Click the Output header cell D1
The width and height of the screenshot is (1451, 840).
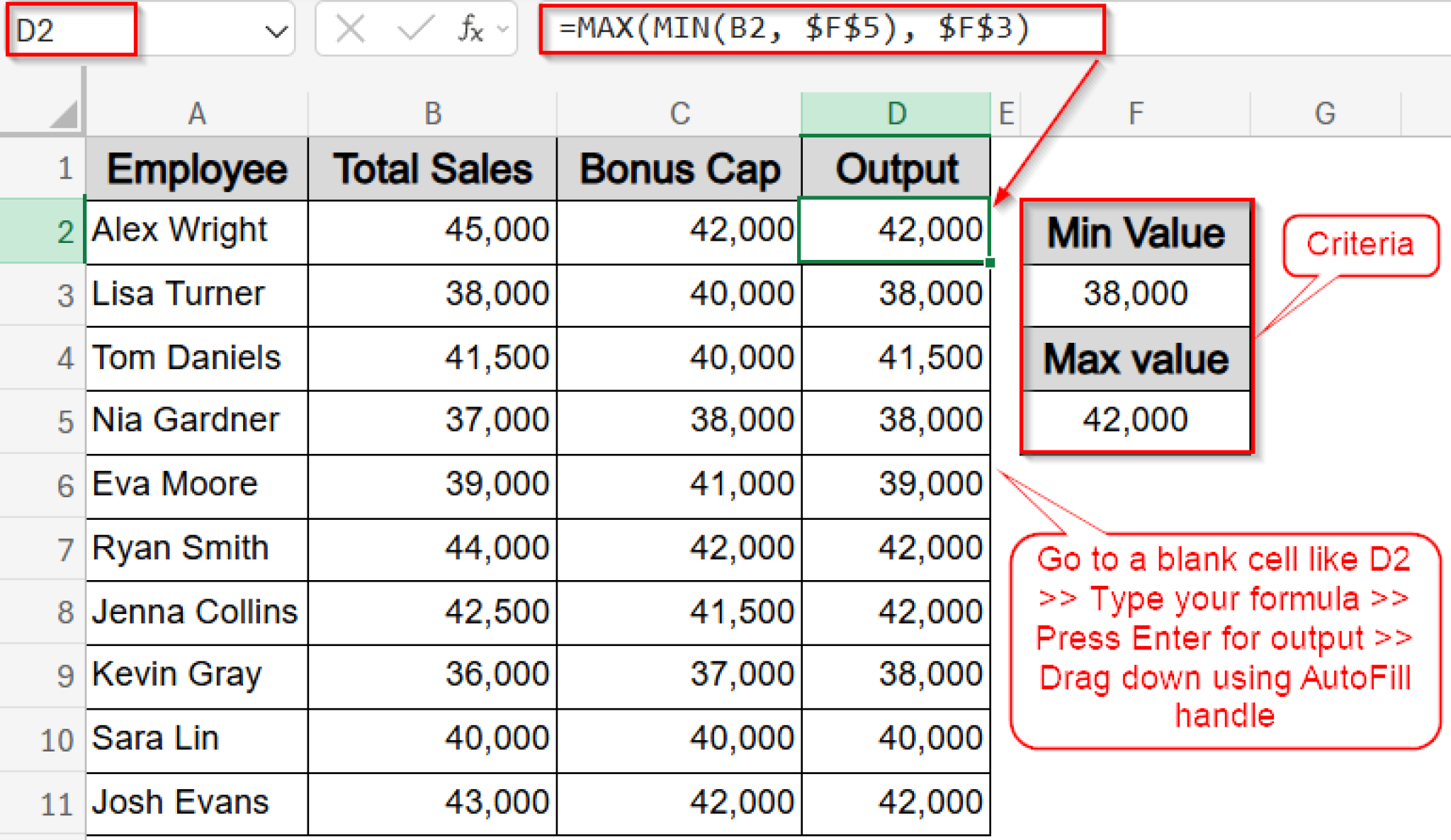pyautogui.click(x=896, y=168)
